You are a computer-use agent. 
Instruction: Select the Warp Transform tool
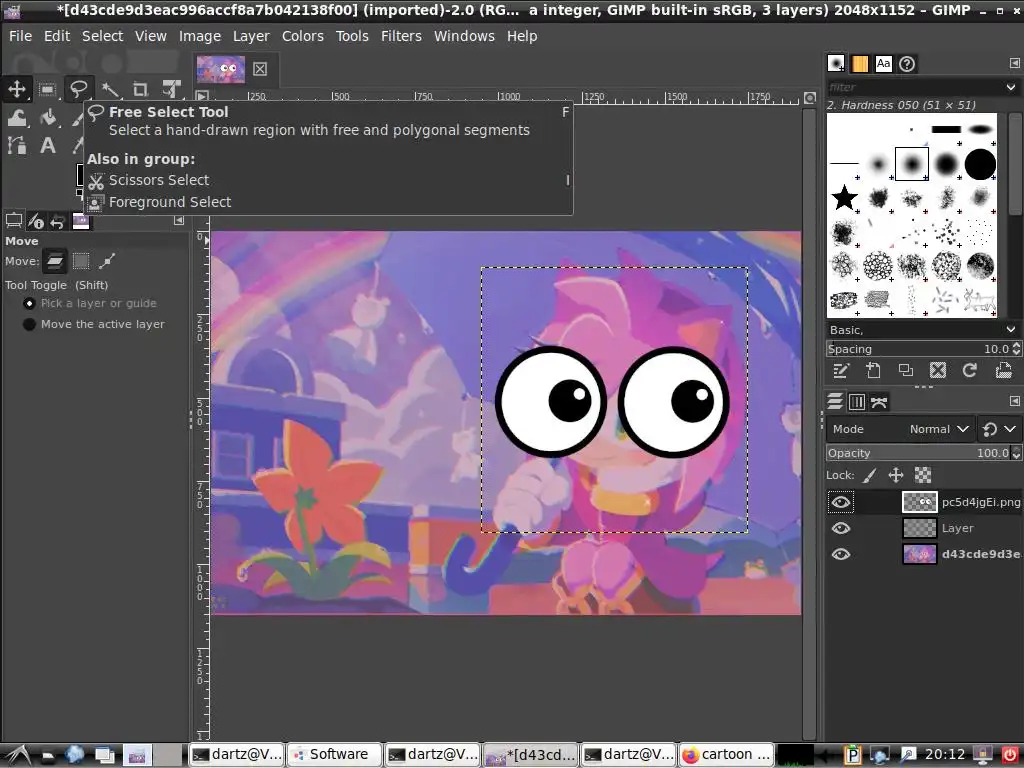tap(16, 117)
